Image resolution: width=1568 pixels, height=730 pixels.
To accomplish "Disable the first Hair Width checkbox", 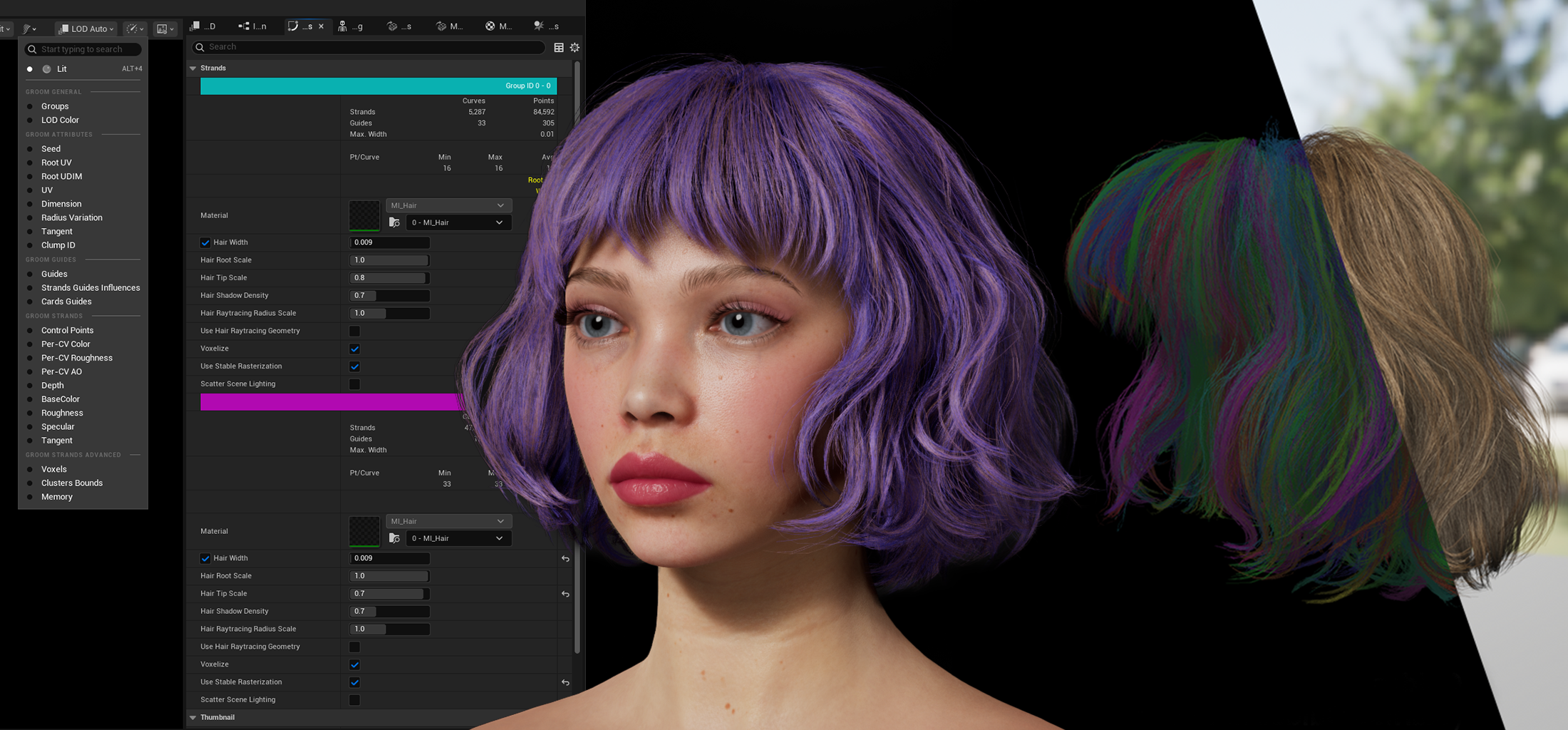I will 205,242.
